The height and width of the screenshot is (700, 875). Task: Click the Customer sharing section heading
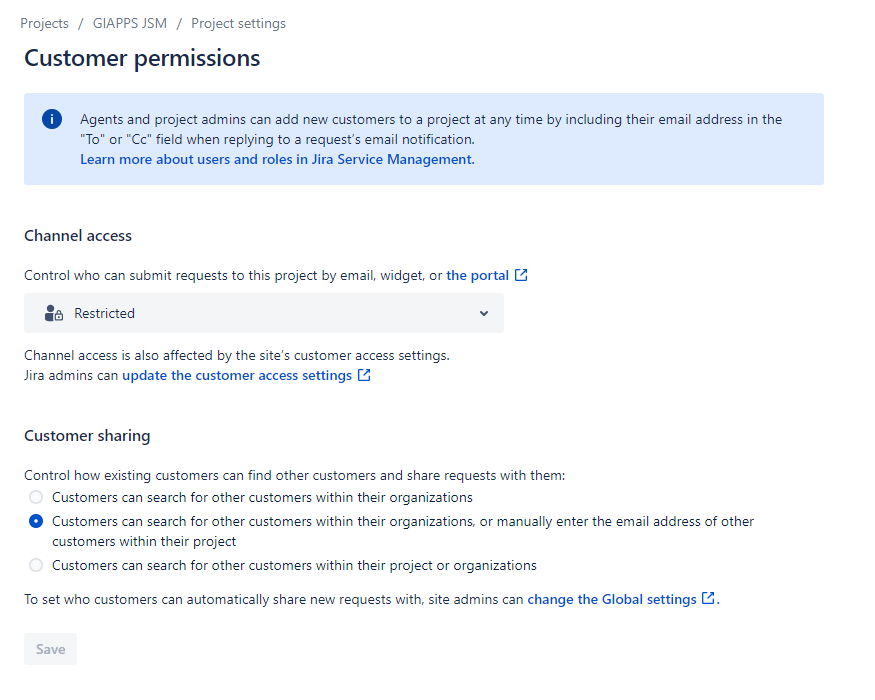pyautogui.click(x=87, y=435)
